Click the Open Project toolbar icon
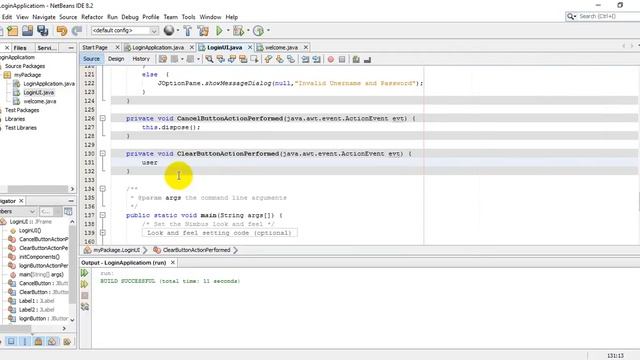Viewport: 640px width, 360px height. 27,31
